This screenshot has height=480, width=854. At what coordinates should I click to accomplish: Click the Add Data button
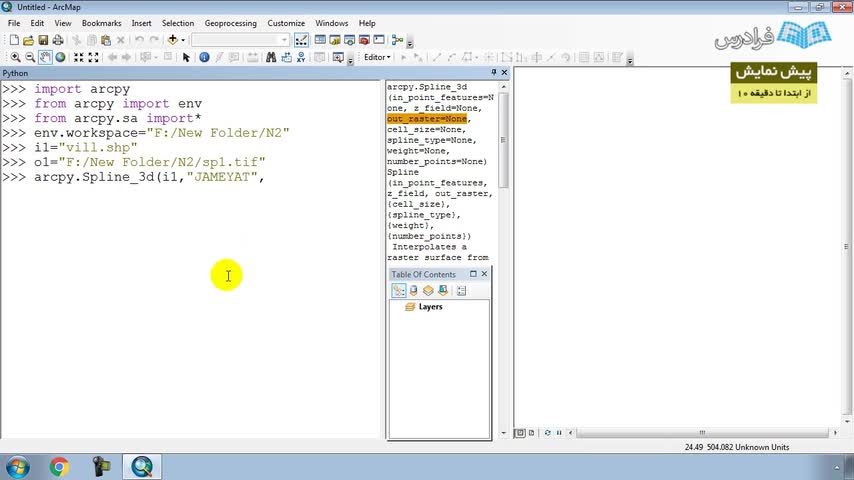tap(173, 40)
